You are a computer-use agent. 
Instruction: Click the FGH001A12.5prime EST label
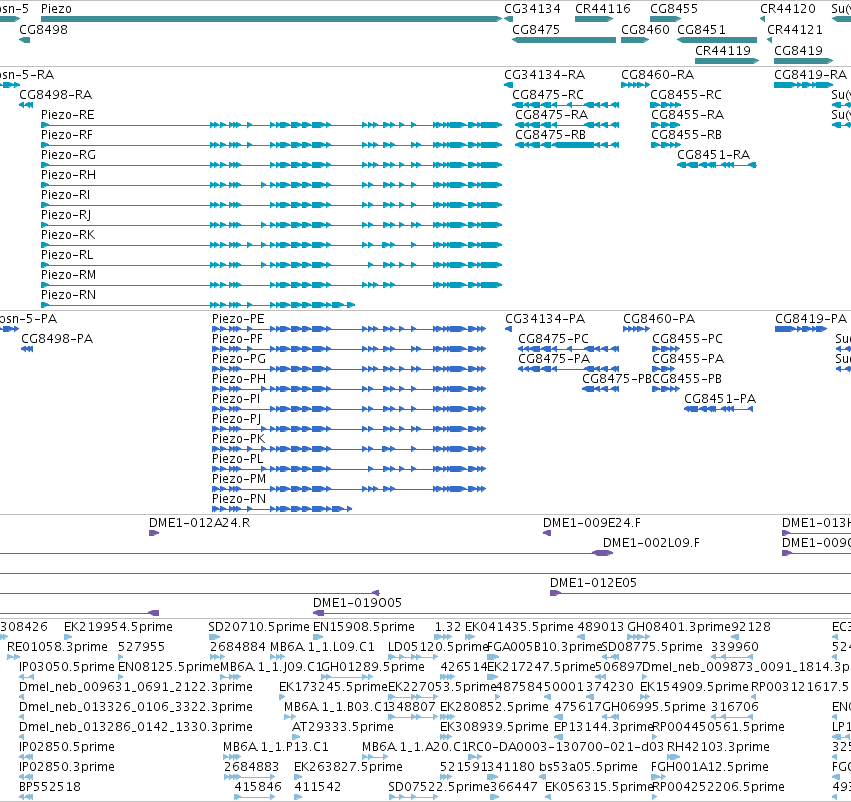coord(710,767)
